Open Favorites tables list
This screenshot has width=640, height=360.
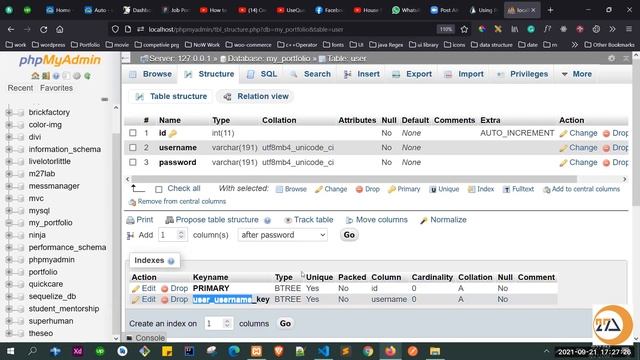pos(56,88)
